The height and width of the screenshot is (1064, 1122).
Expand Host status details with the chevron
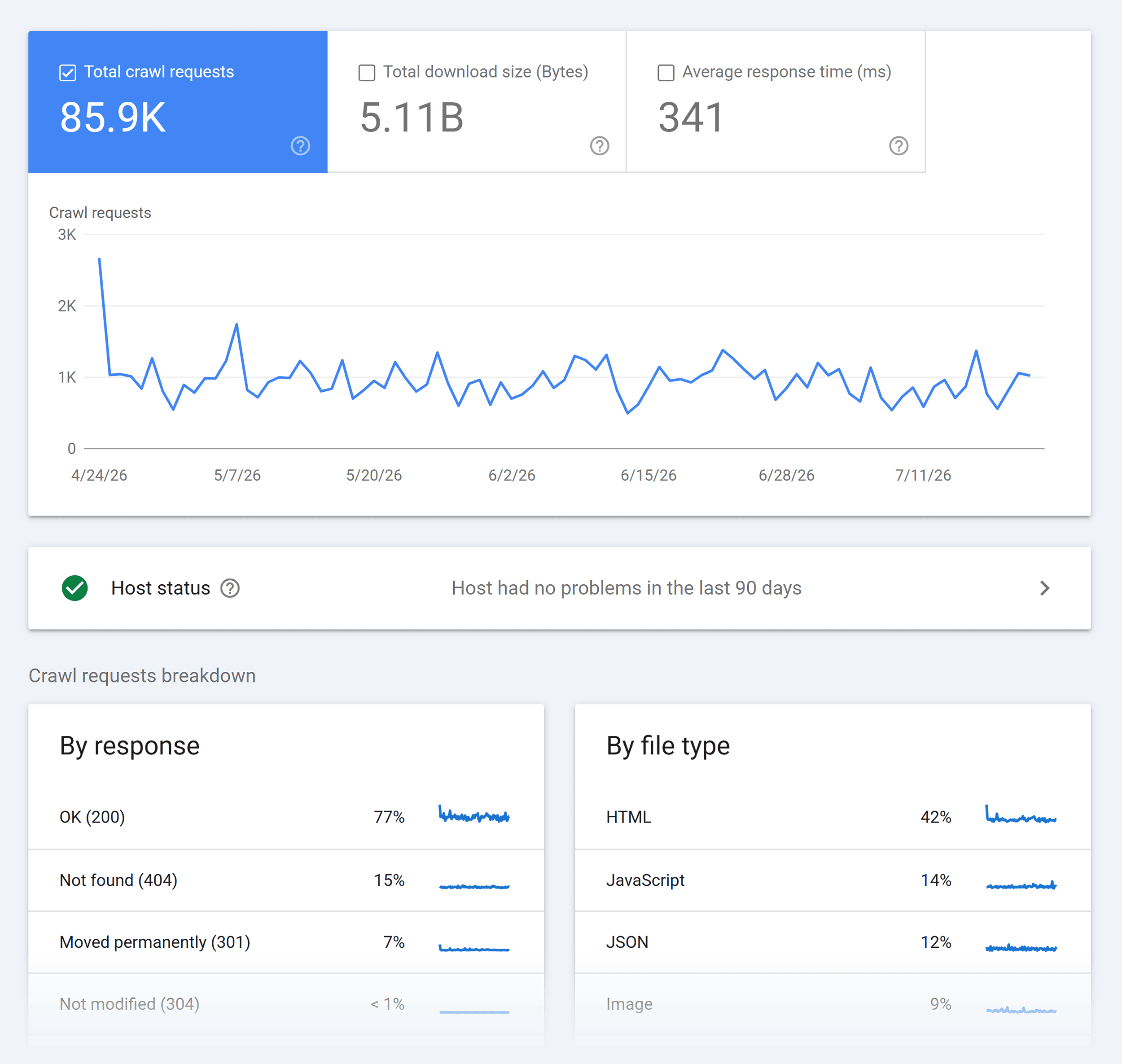coord(1045,588)
